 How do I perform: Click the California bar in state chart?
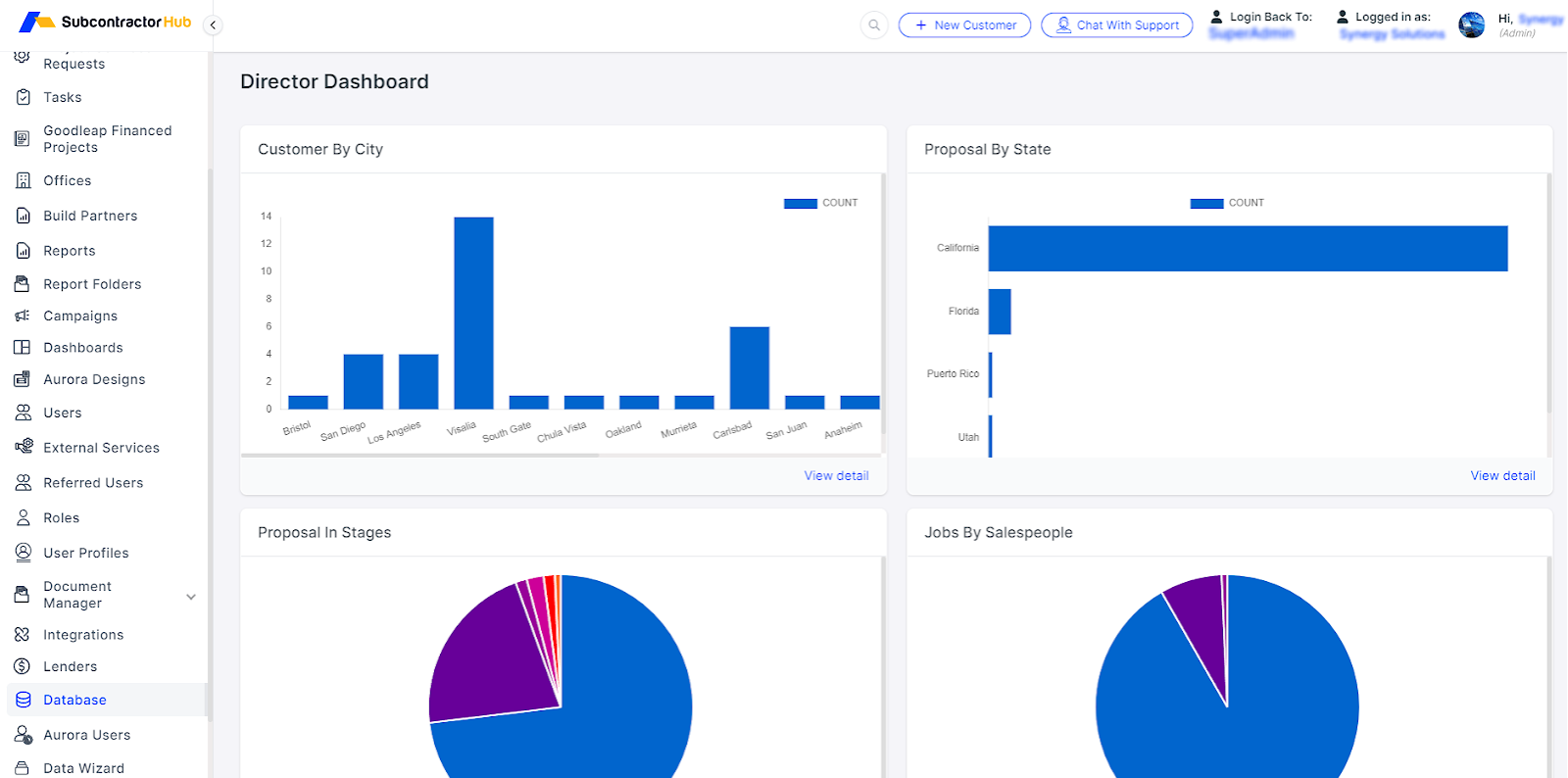(1248, 249)
